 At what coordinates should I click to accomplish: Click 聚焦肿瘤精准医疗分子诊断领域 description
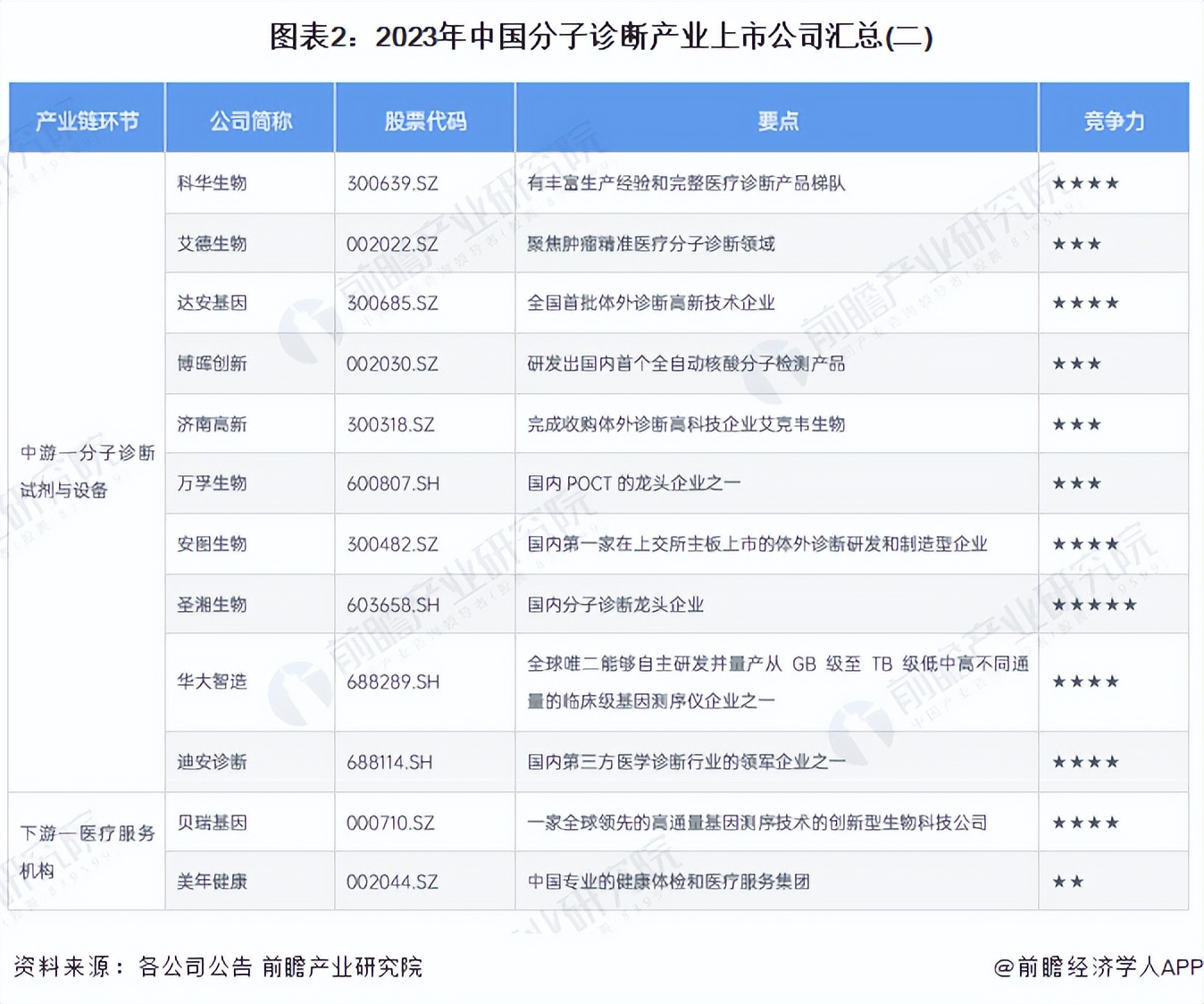[x=650, y=243]
